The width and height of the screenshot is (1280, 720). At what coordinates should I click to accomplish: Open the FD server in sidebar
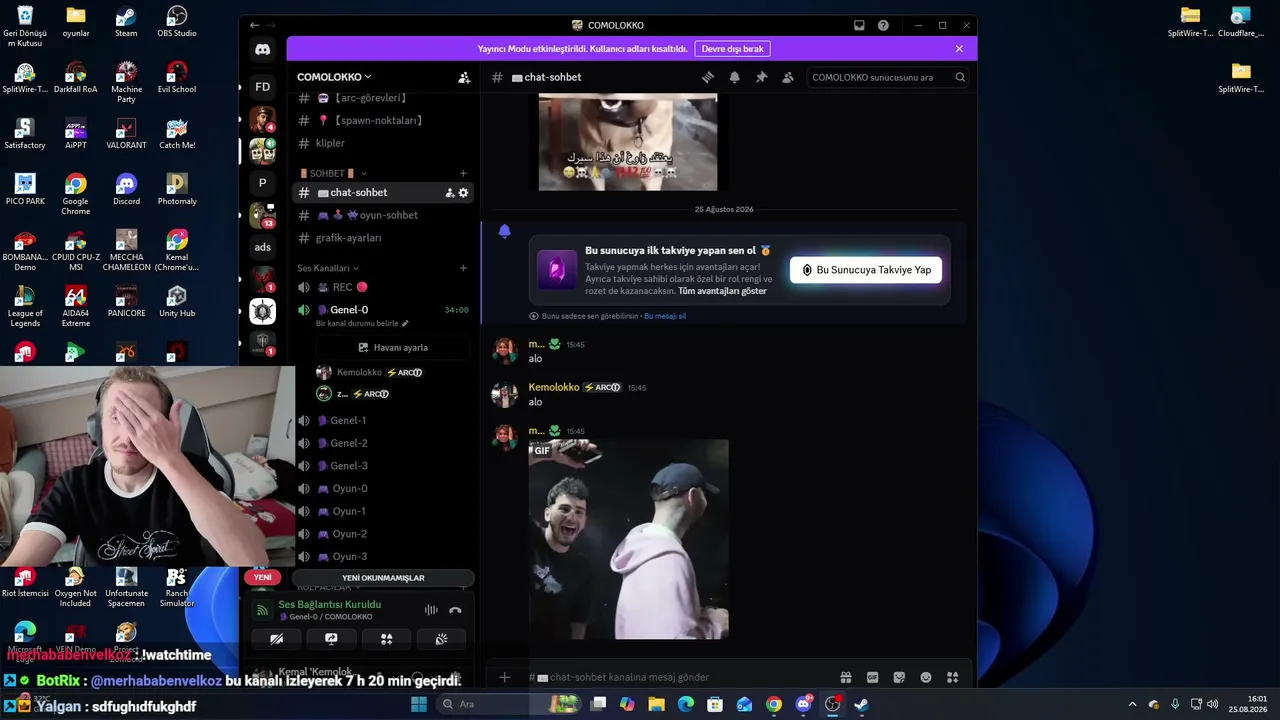(x=262, y=87)
